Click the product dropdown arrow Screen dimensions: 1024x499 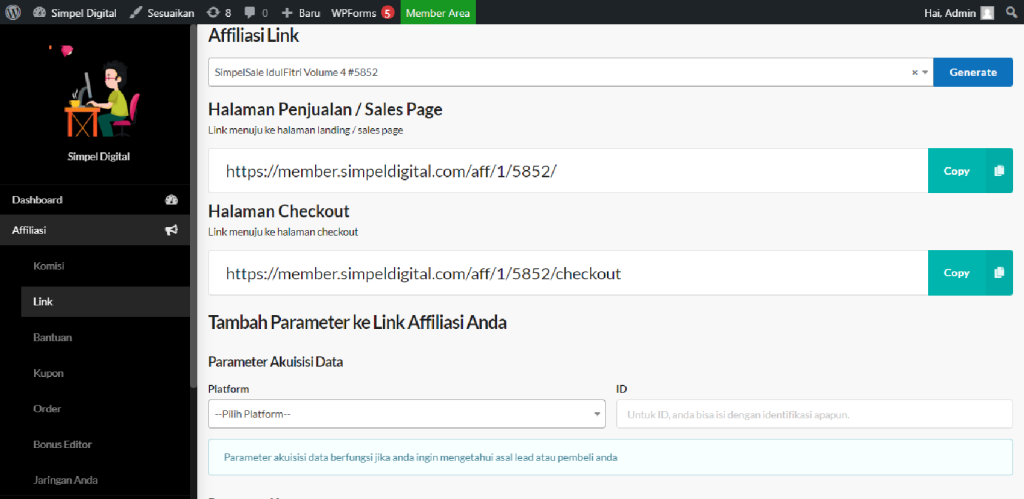tap(925, 72)
